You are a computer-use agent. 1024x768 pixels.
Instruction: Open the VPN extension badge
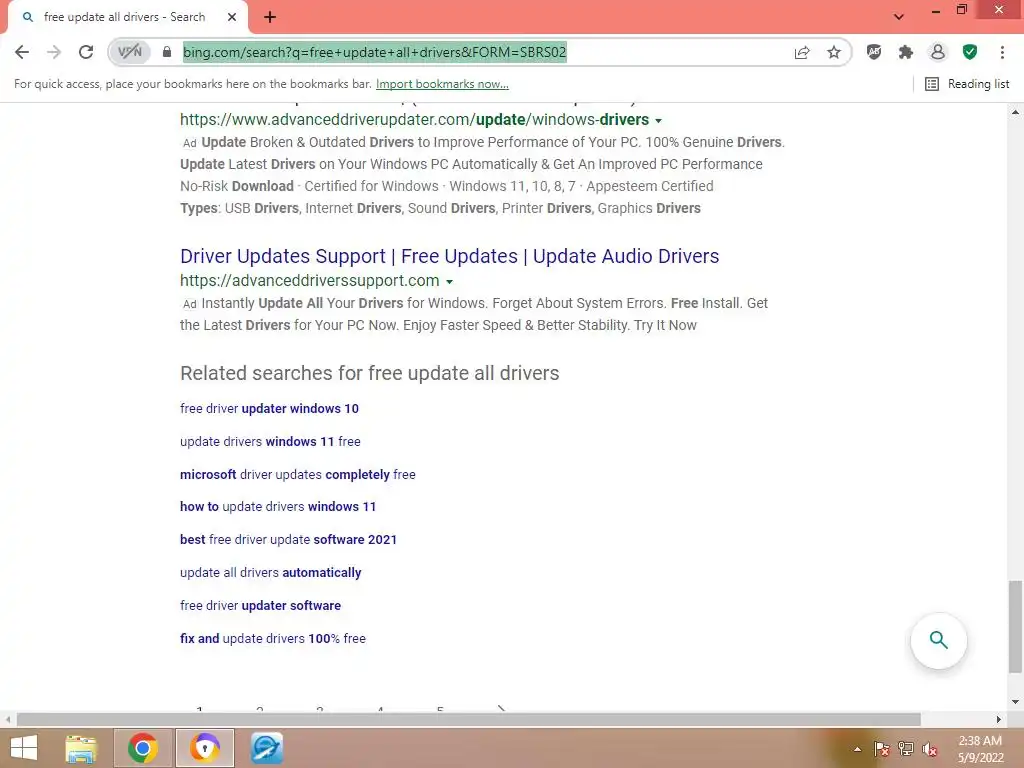[x=129, y=52]
